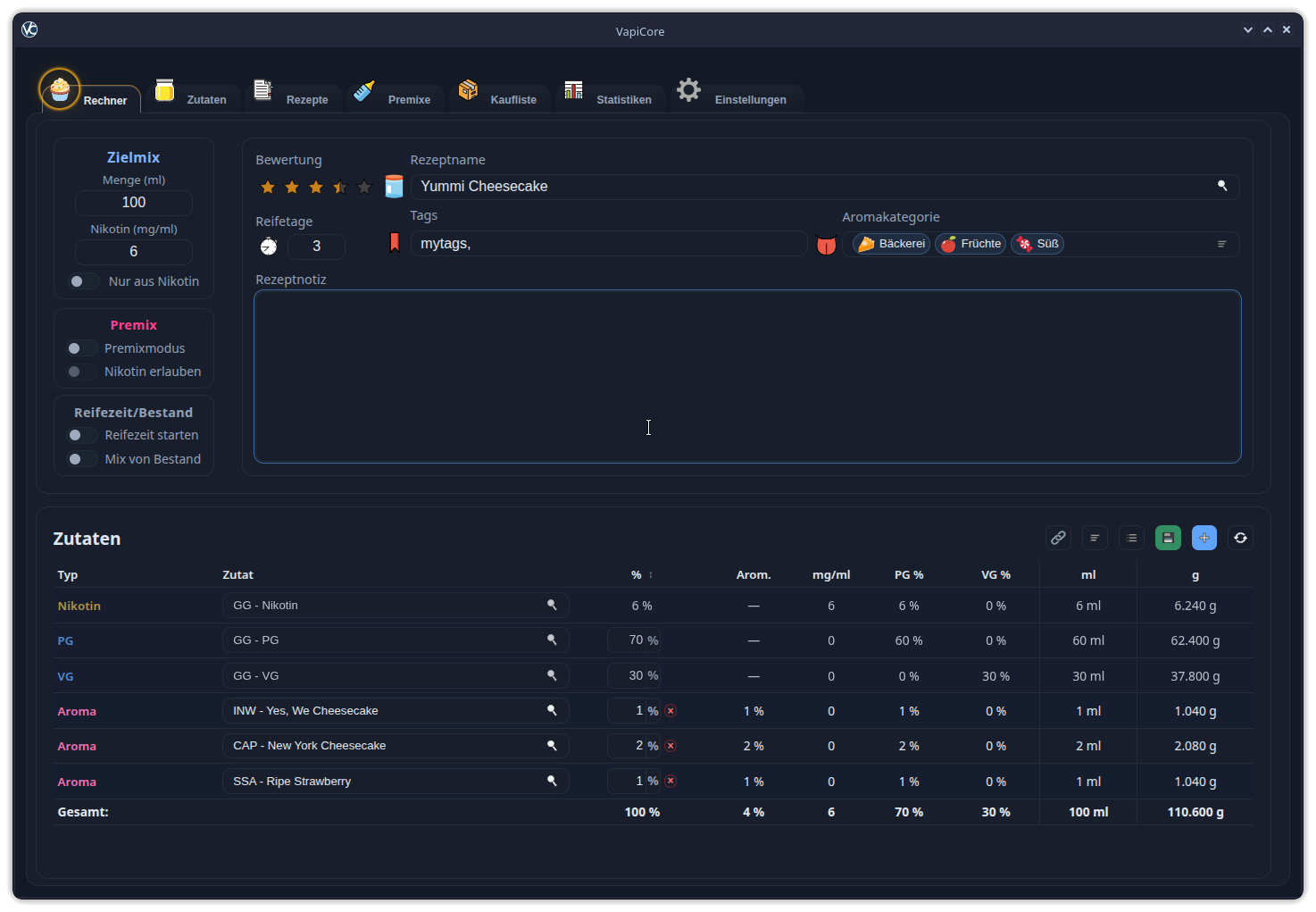Add a new ingredient with the blue plus button
1316x912 pixels.
[1204, 538]
